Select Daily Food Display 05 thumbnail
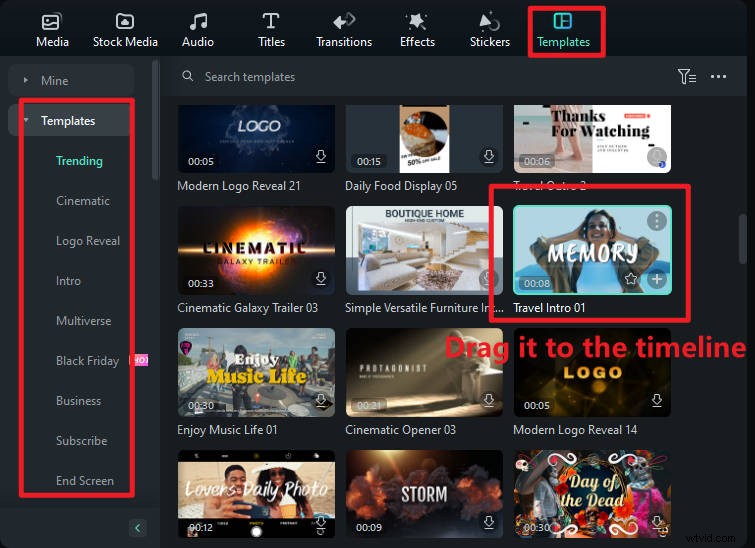The height and width of the screenshot is (548, 755). coord(424,139)
